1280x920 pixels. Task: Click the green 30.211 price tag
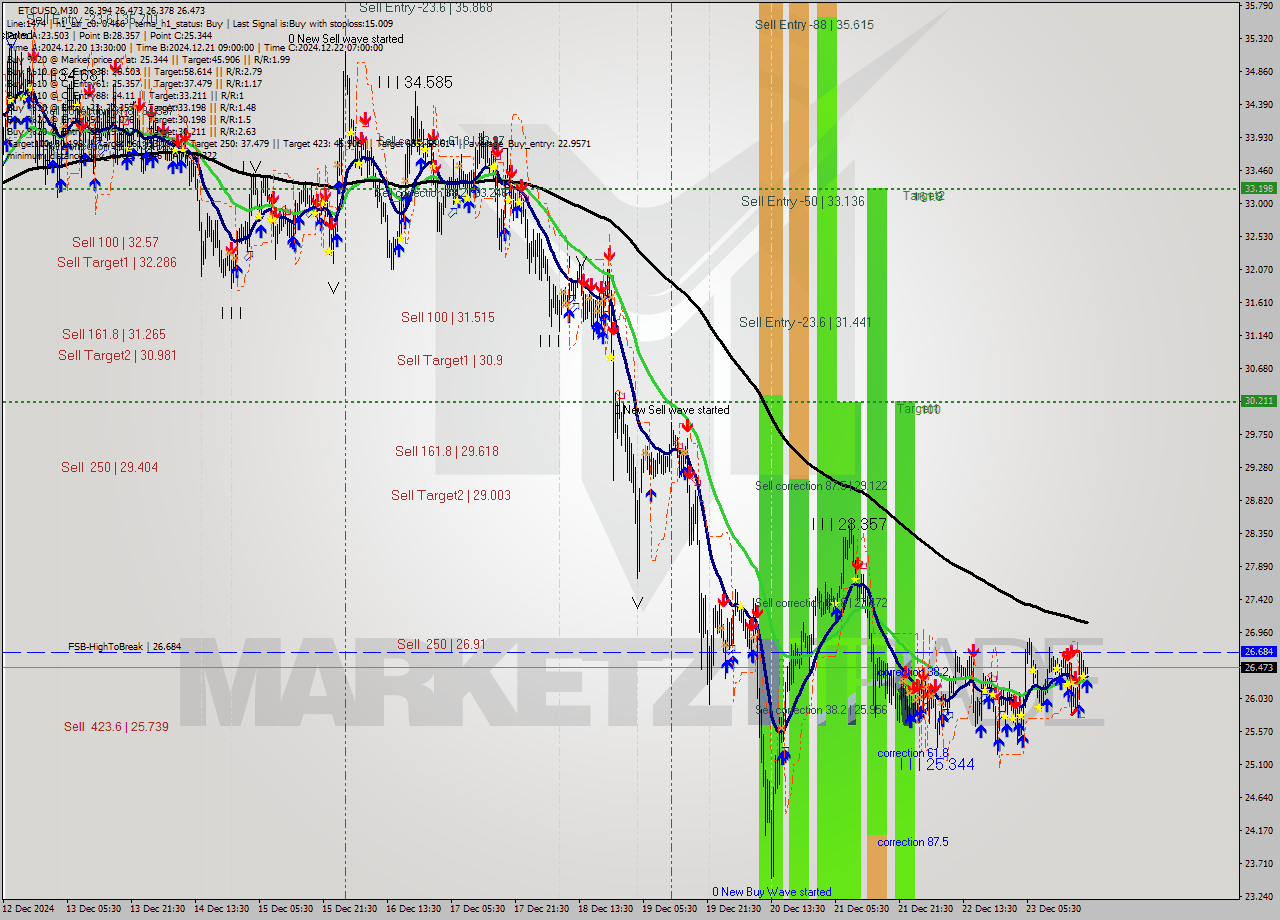click(1258, 400)
